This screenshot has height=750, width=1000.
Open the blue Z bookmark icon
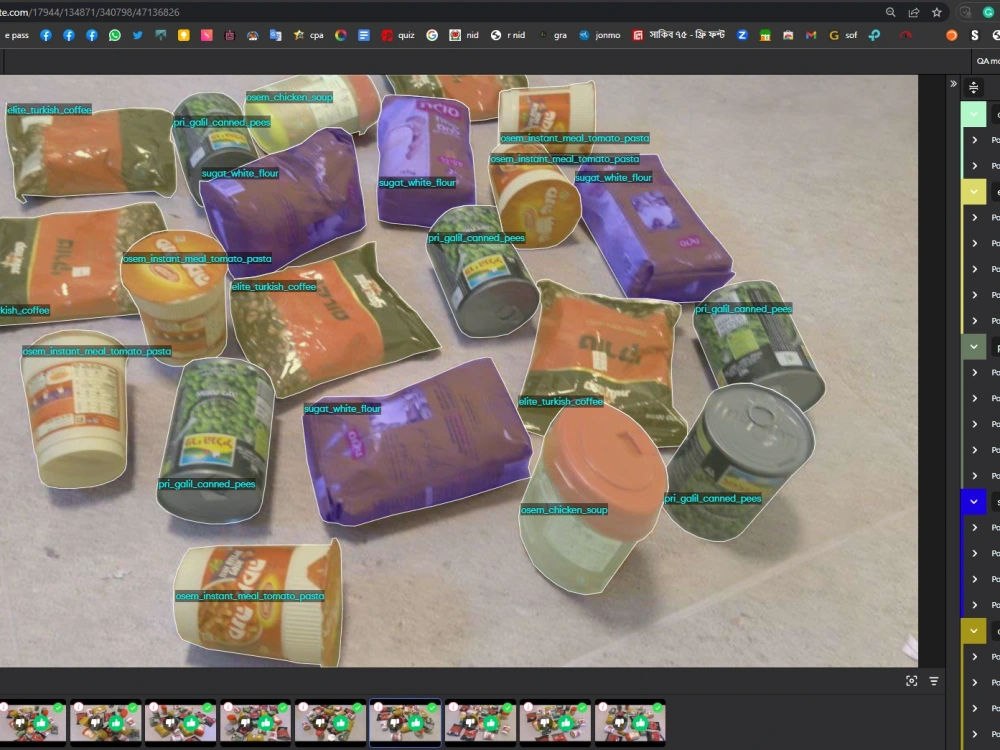tap(742, 35)
